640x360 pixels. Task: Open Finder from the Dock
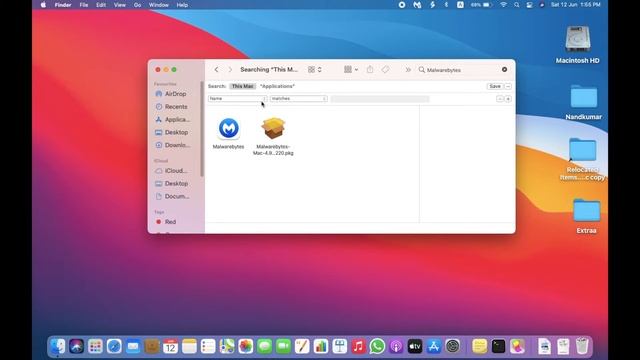point(58,347)
